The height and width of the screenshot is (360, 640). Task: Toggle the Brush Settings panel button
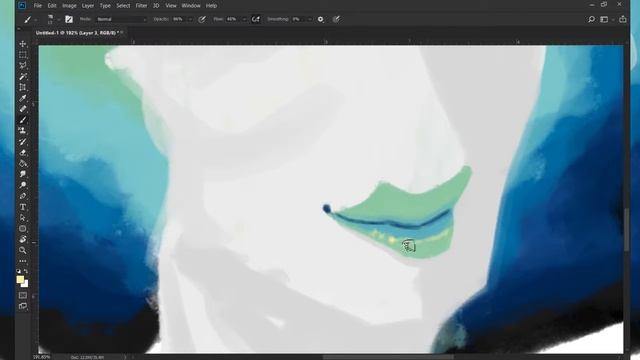pyautogui.click(x=69, y=19)
